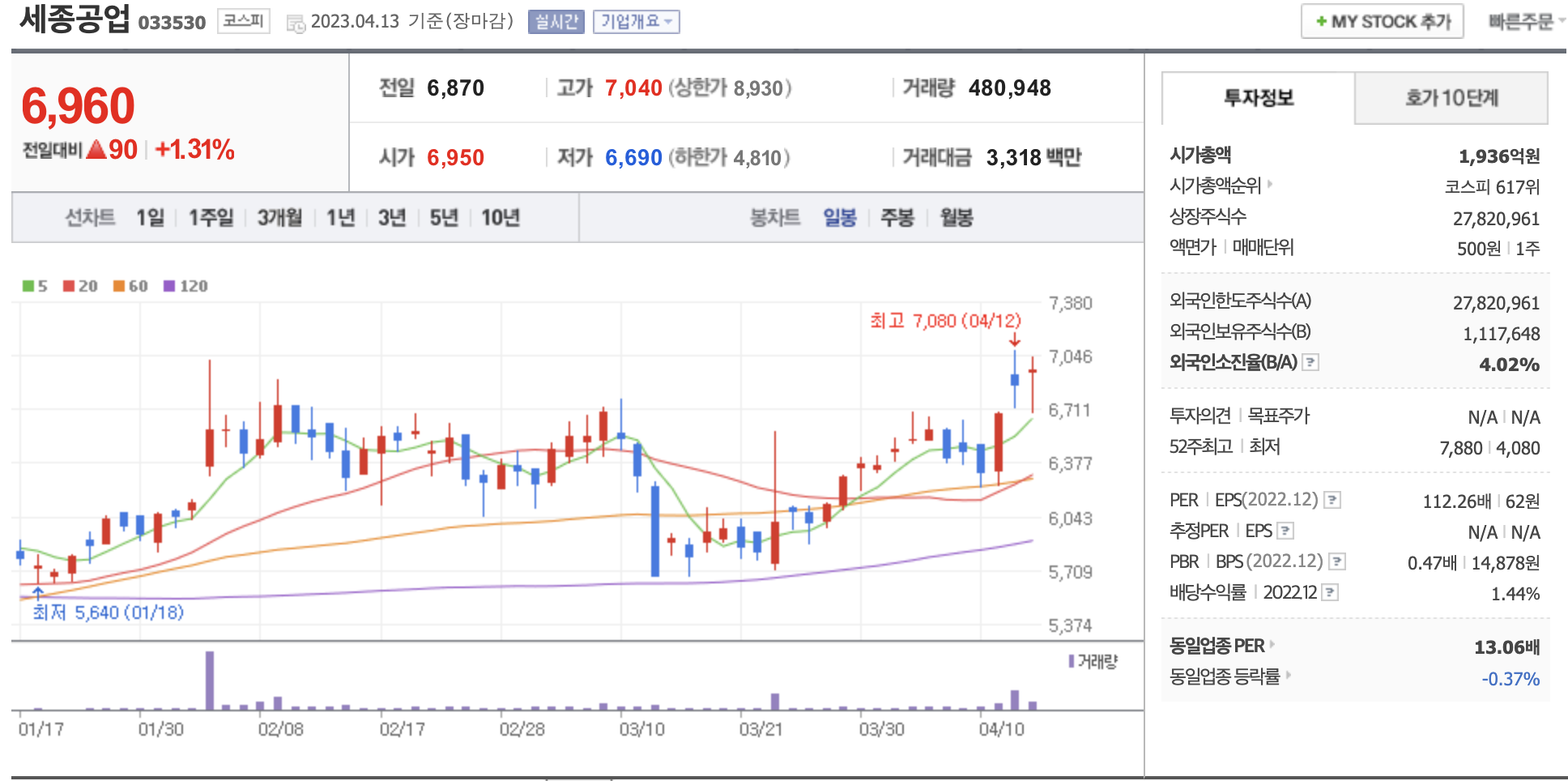Expand the 빠른주문 quick order menu
The width and height of the screenshot is (1568, 781).
coord(1525,22)
